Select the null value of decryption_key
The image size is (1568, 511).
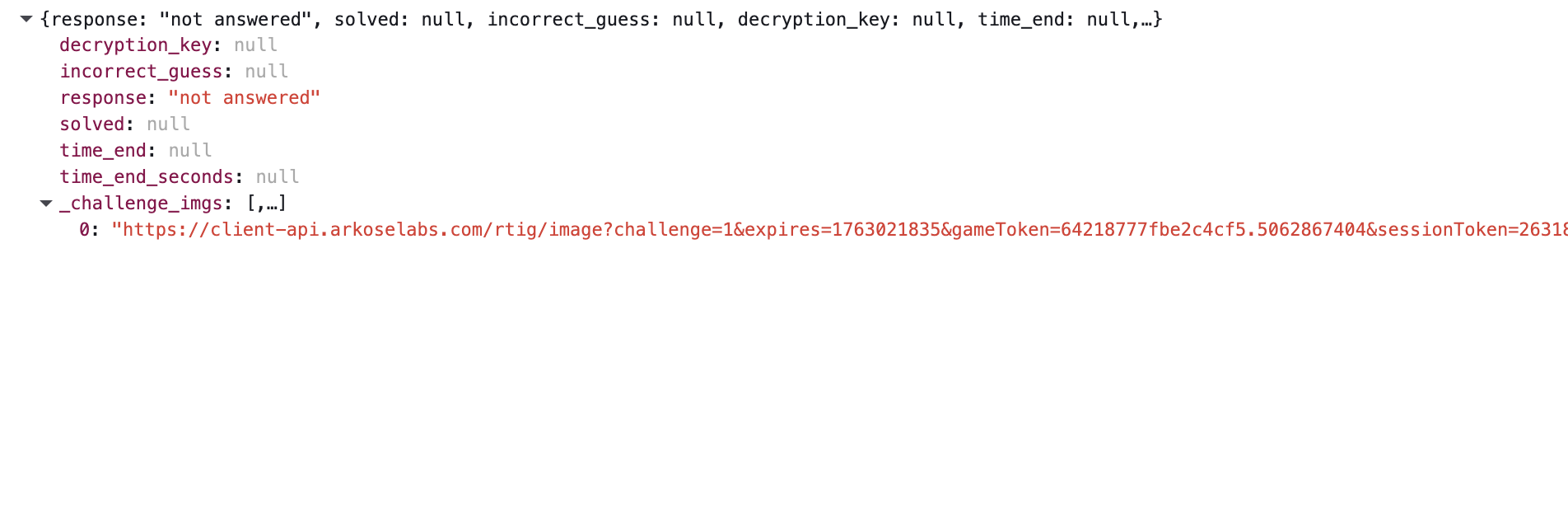(255, 45)
